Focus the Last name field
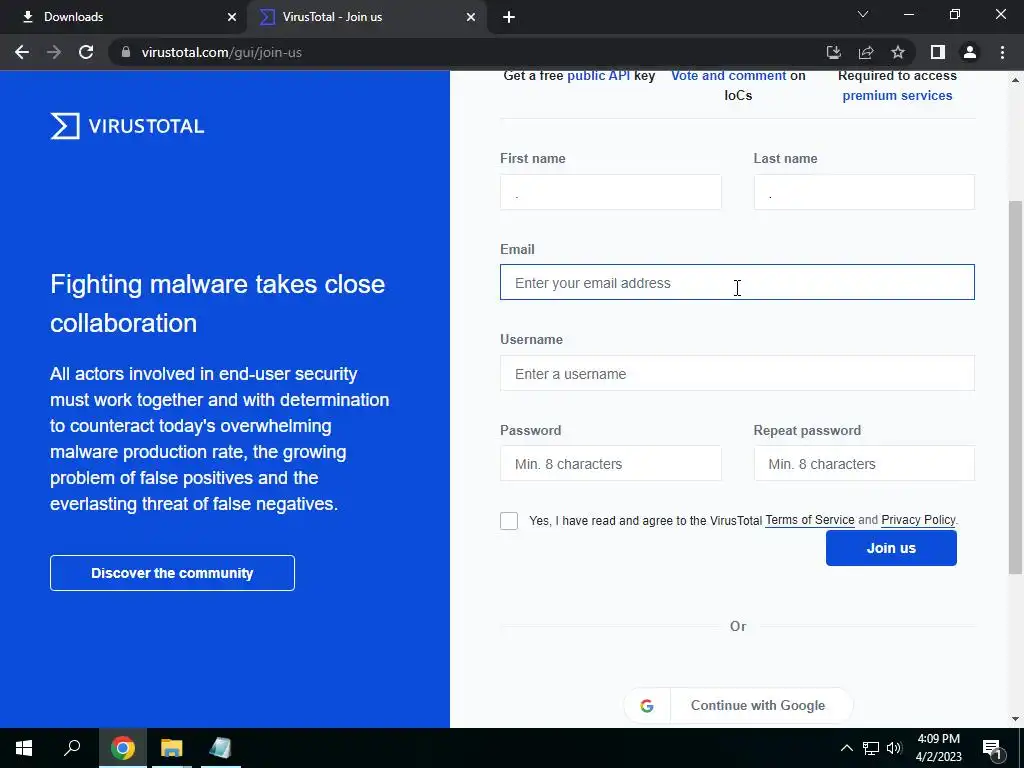Image resolution: width=1024 pixels, height=768 pixels. [864, 192]
